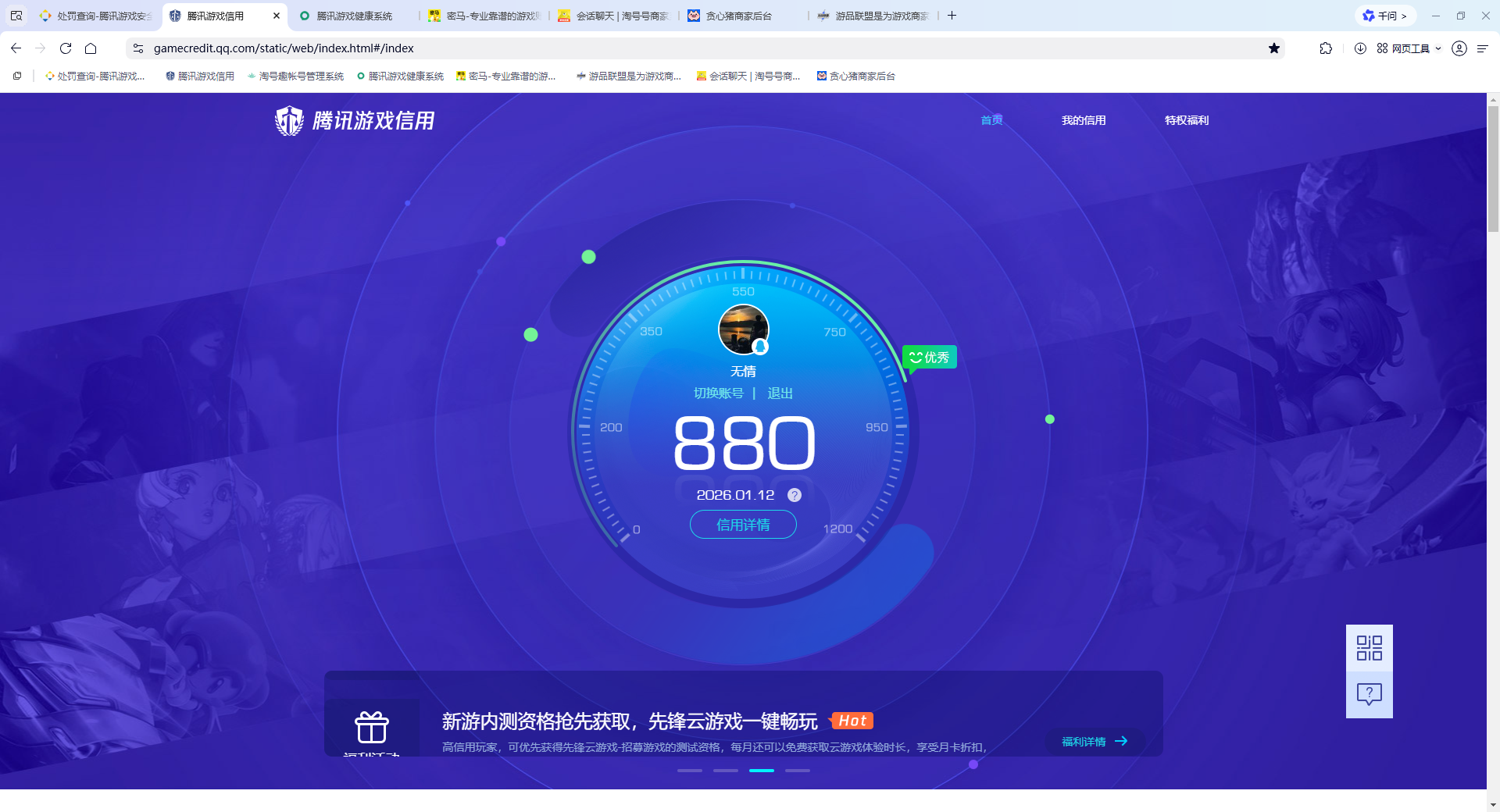
Task: Click the QR code icon on right sidebar
Action: click(x=1369, y=647)
